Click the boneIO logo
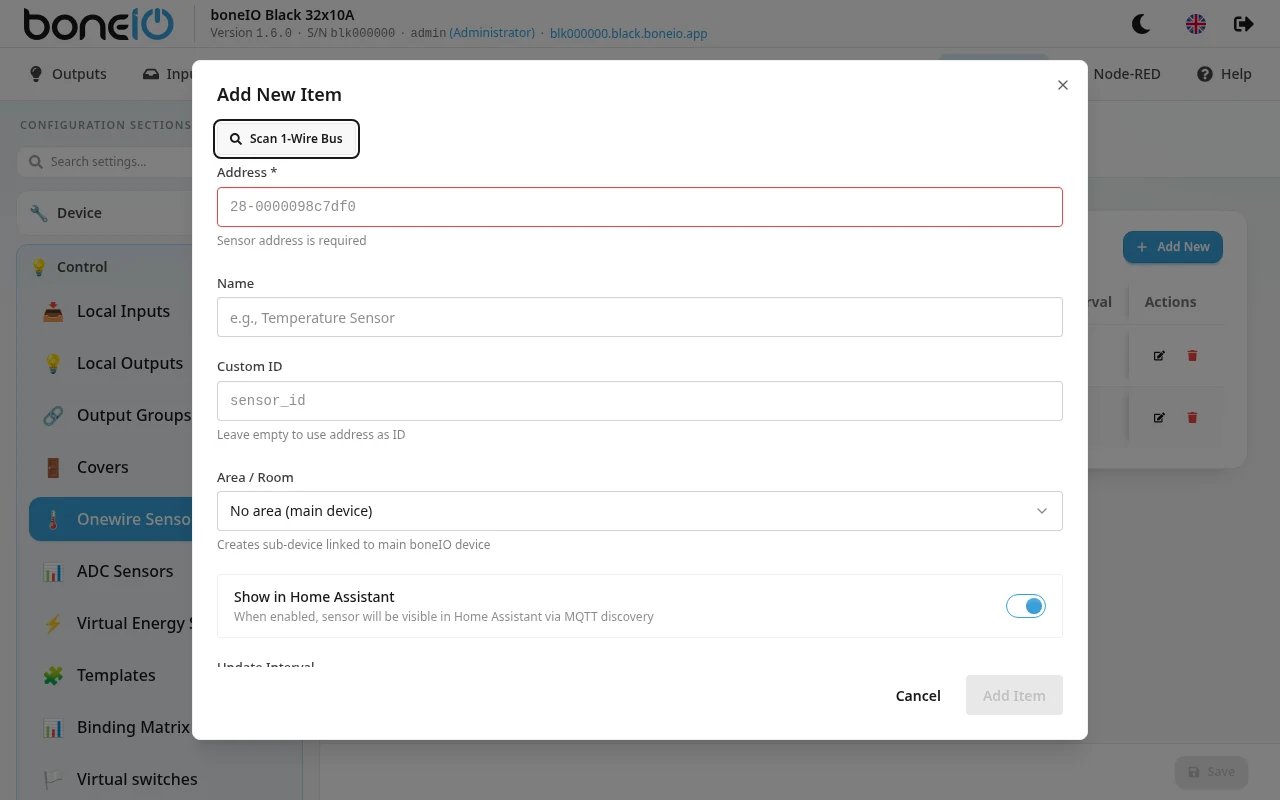 (98, 24)
